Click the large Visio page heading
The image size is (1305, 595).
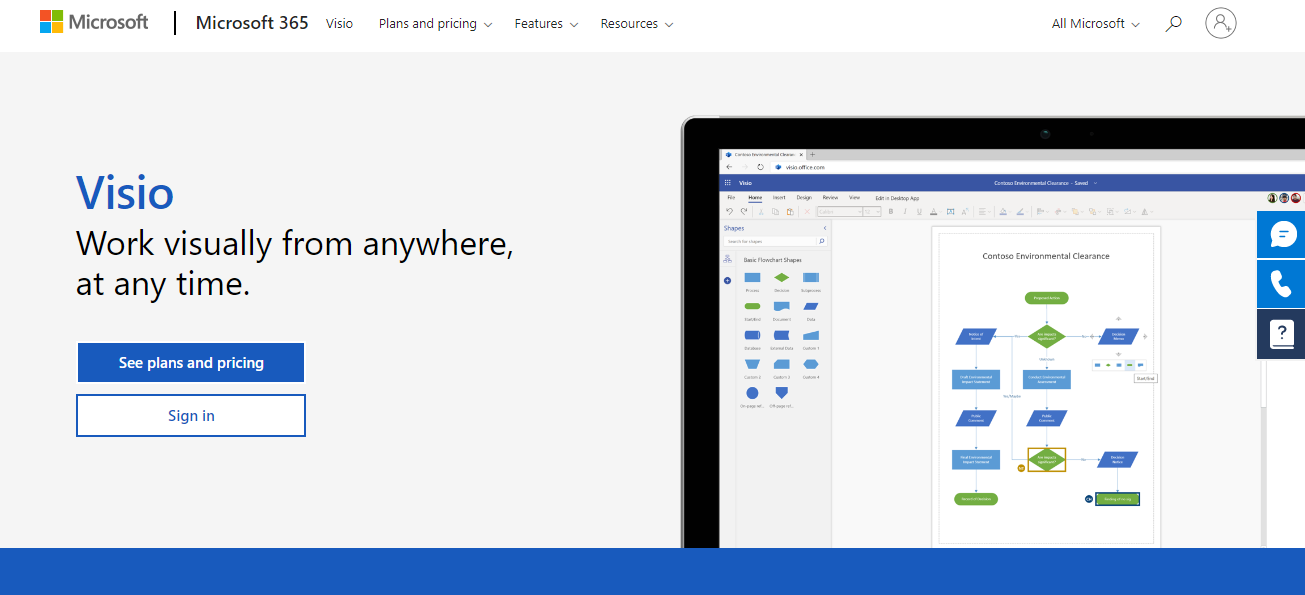125,192
